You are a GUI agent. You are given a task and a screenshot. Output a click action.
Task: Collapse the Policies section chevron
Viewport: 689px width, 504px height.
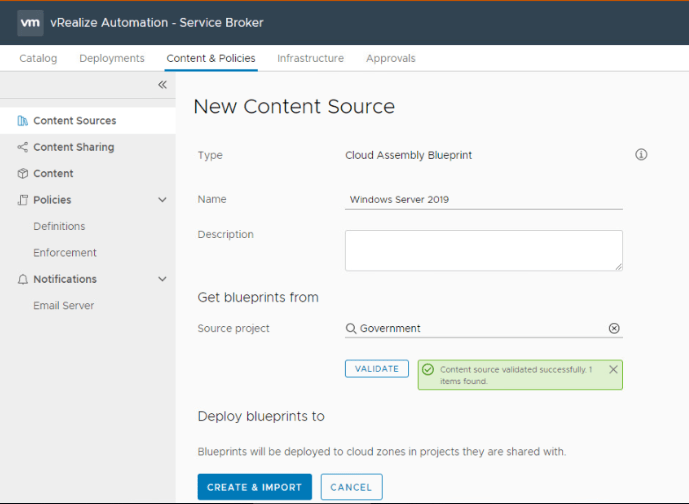(162, 200)
